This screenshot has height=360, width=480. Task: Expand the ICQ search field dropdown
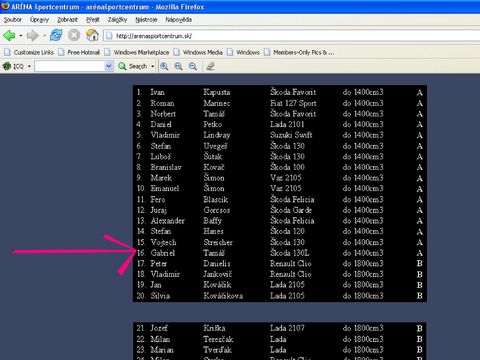coord(109,66)
